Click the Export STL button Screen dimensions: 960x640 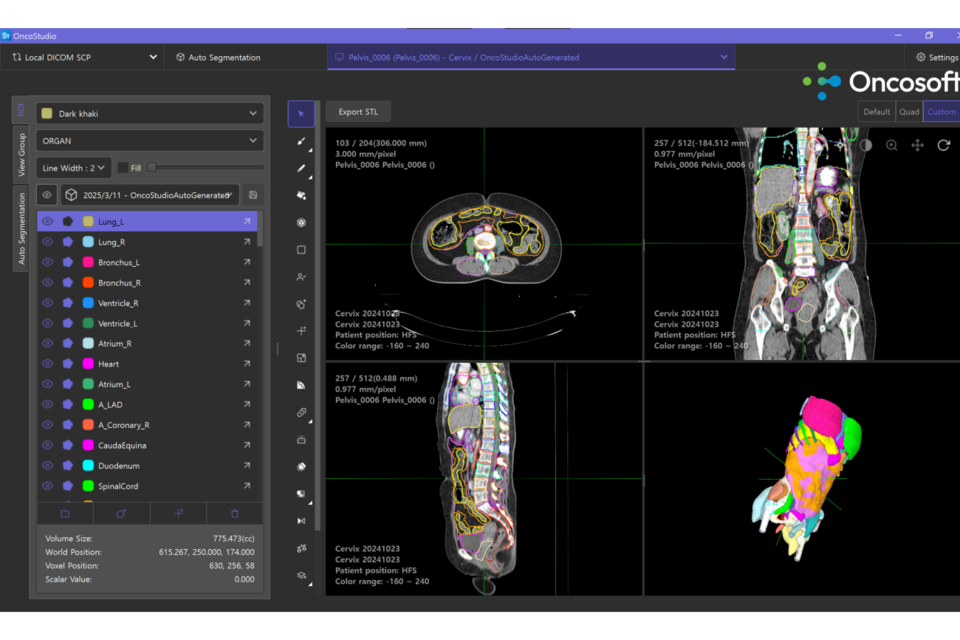tap(357, 111)
